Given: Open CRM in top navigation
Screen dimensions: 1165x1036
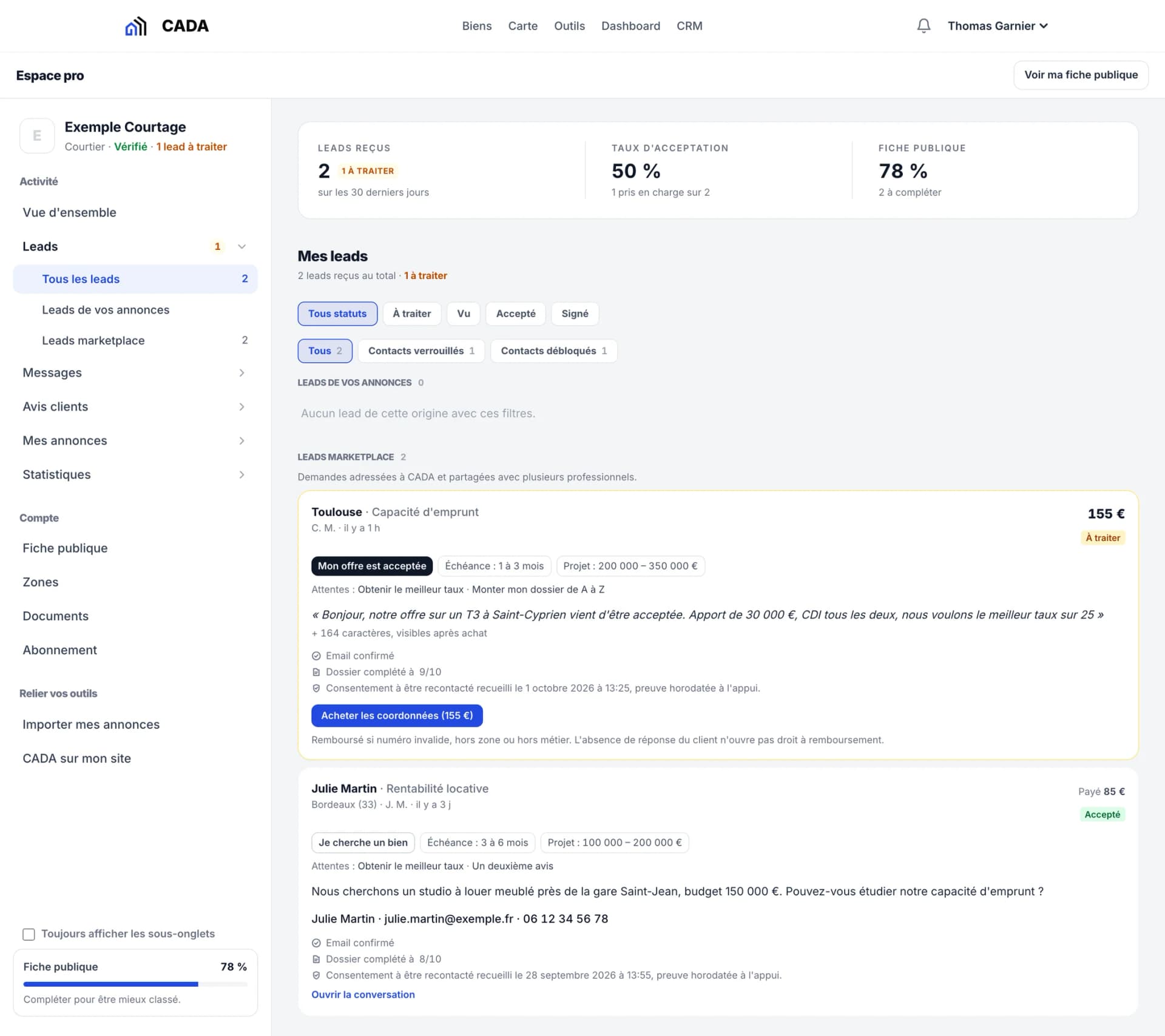Looking at the screenshot, I should (689, 26).
